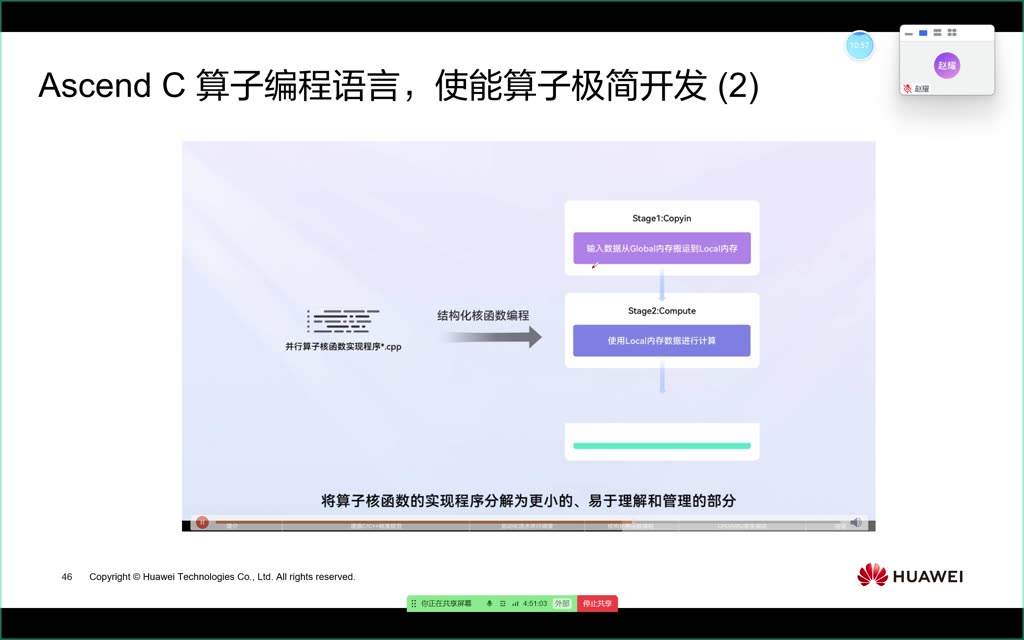Screen dimensions: 1024x640
Task: Click the code file icon above 并行算子核函数实现程序*.cpp
Action: pos(343,321)
